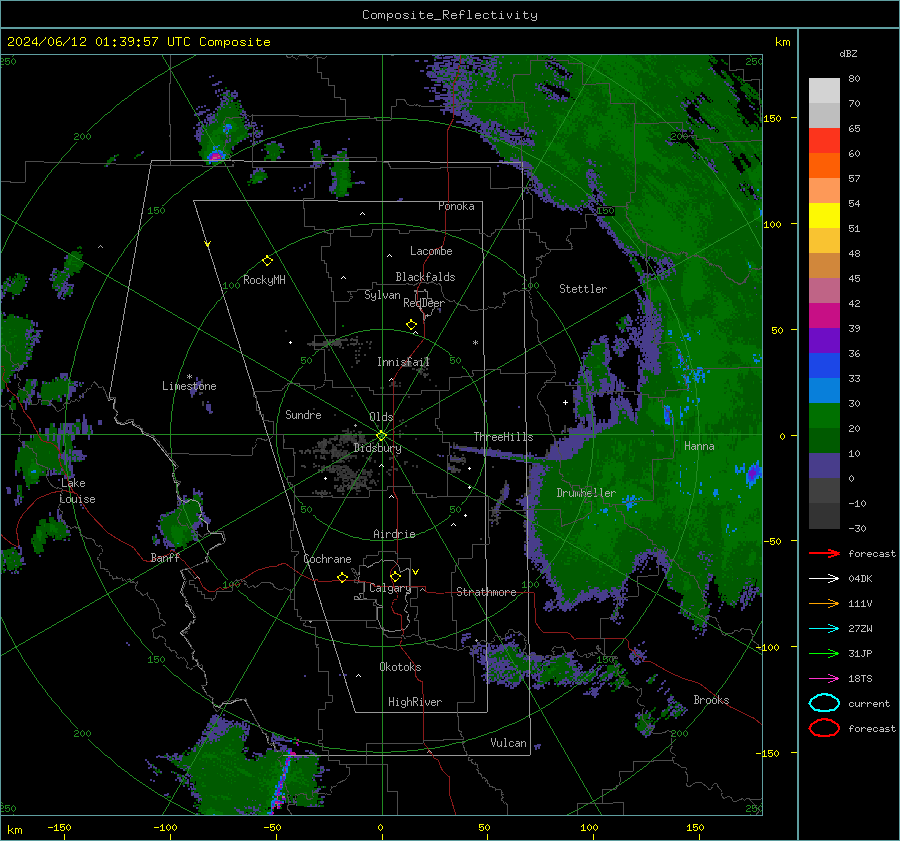This screenshot has height=841, width=900.
Task: Click the Stettler city label
Action: (x=583, y=289)
